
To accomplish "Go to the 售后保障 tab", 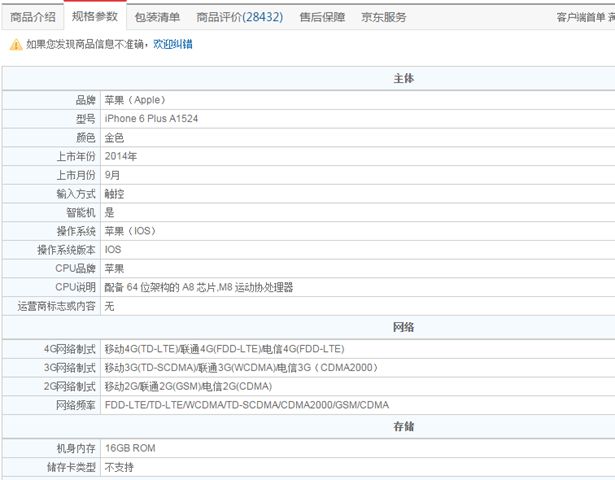I will coord(322,17).
